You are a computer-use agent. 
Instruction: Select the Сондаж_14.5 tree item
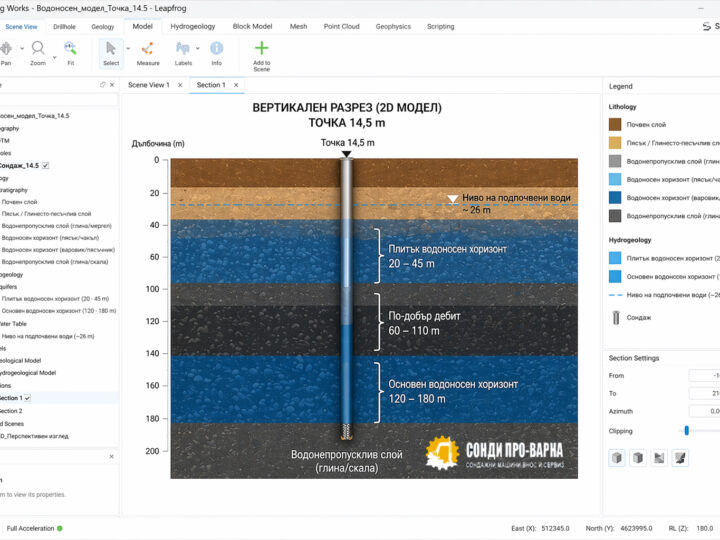pyautogui.click(x=19, y=165)
